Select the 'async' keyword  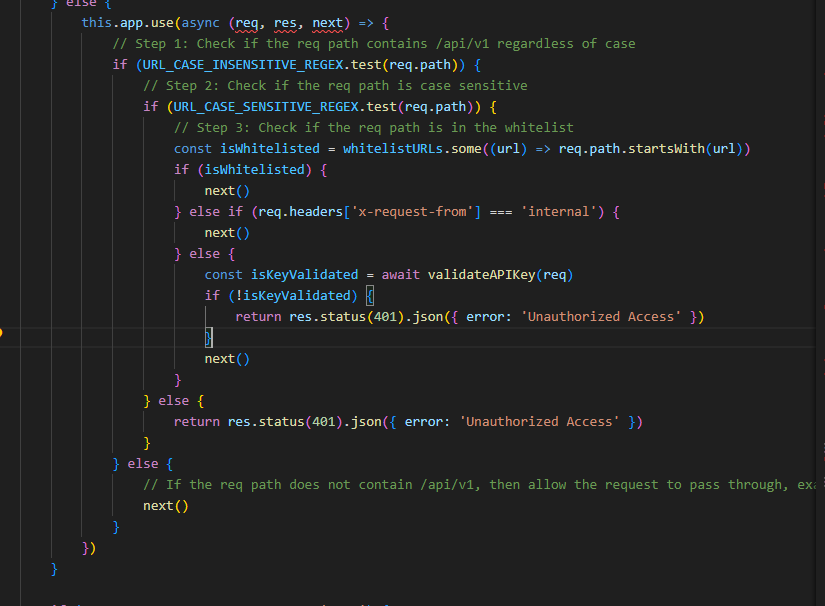point(200,23)
